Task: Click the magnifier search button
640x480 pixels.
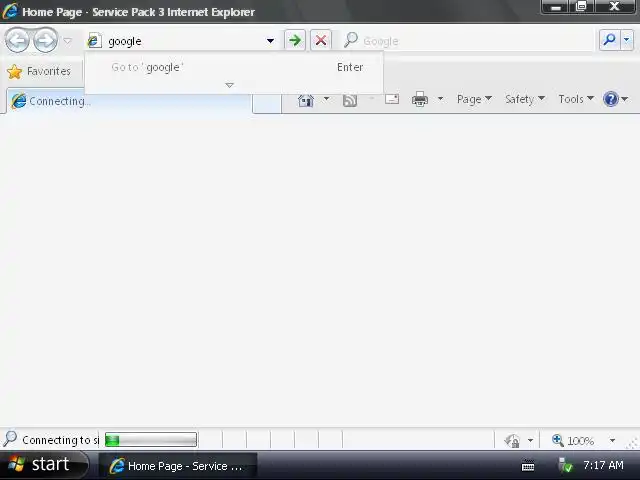Action: pos(610,40)
